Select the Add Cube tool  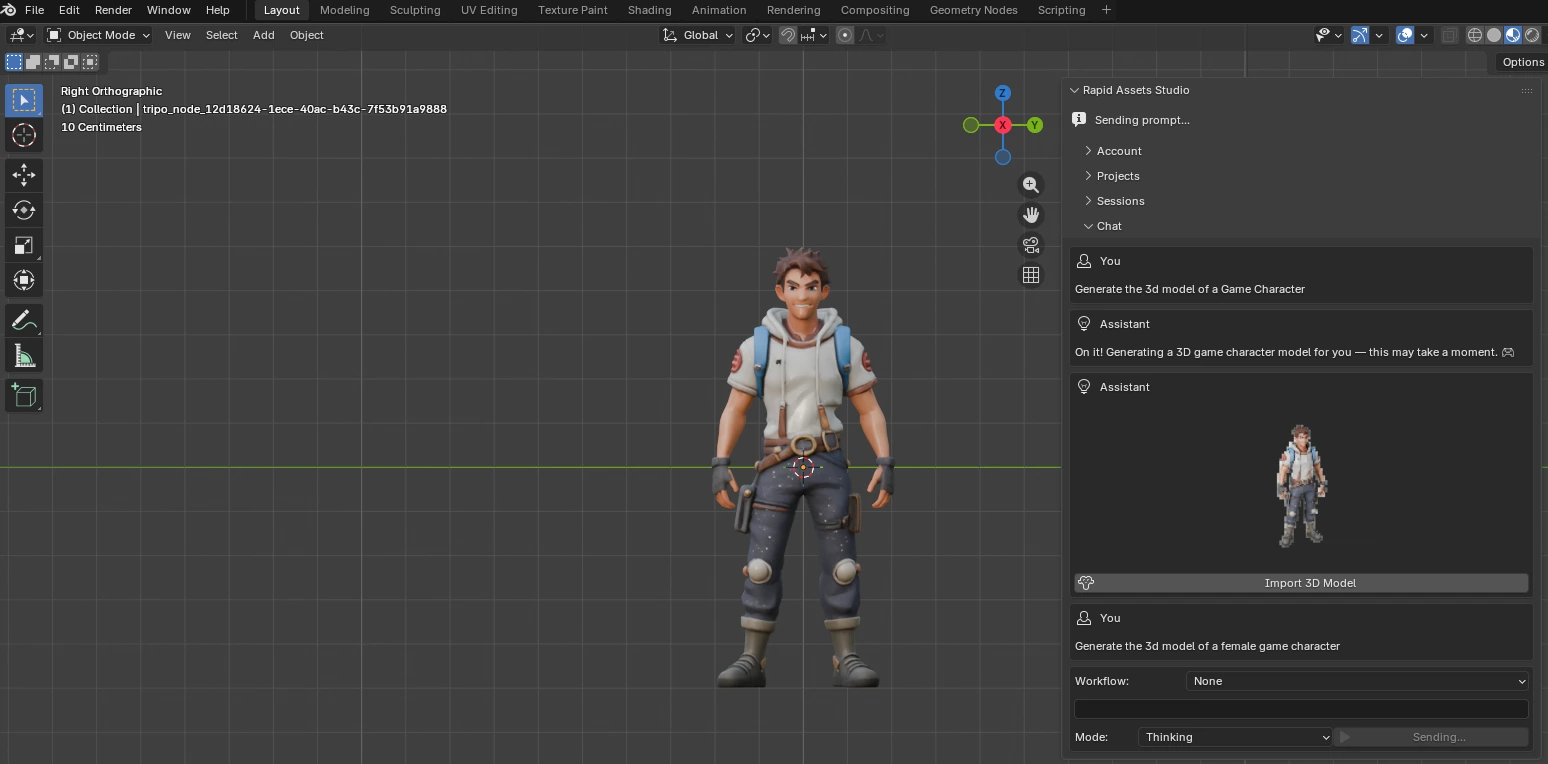[x=24, y=396]
